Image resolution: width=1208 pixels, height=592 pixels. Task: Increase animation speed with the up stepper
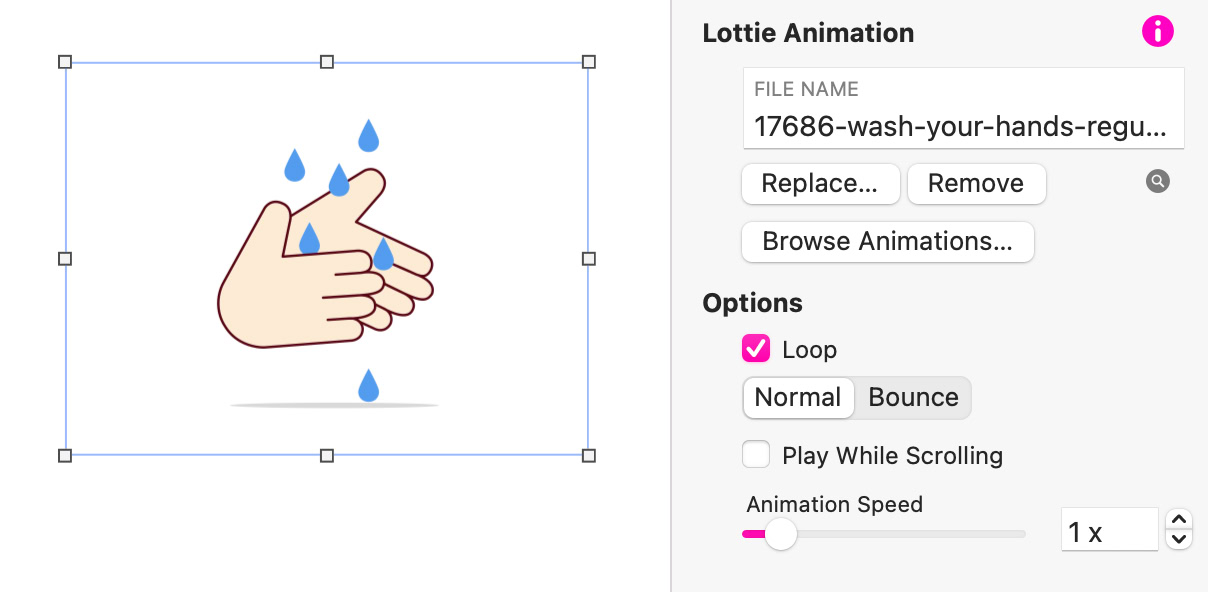[1180, 520]
